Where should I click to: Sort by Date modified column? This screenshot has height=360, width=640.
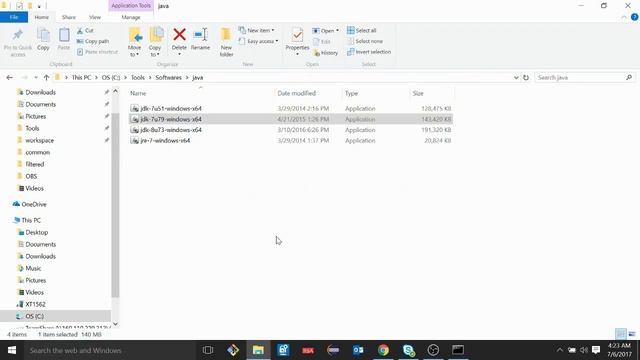coord(297,93)
